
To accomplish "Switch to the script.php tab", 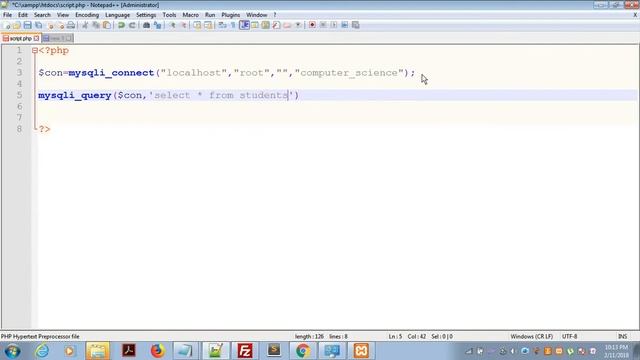I will (20, 38).
